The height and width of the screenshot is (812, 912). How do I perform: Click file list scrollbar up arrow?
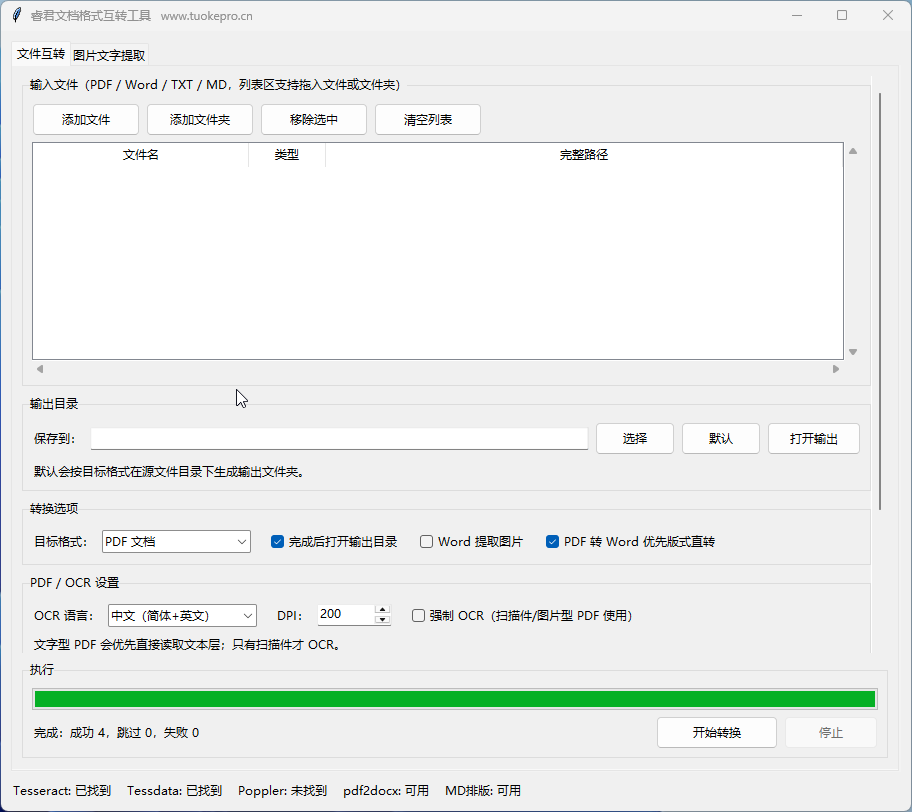coord(853,151)
